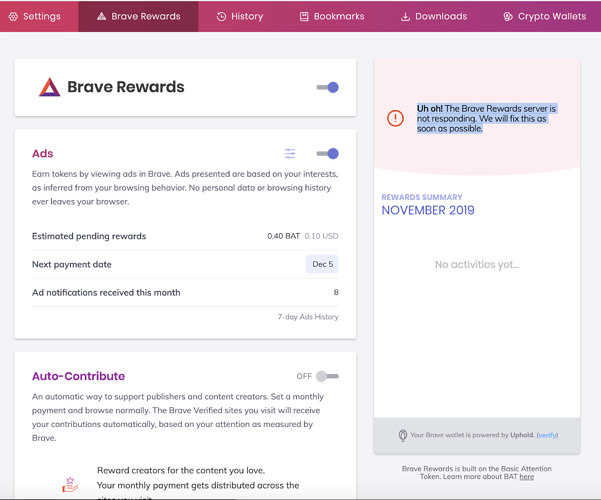The width and height of the screenshot is (601, 500).
Task: Switch to the History tab
Action: pos(240,16)
